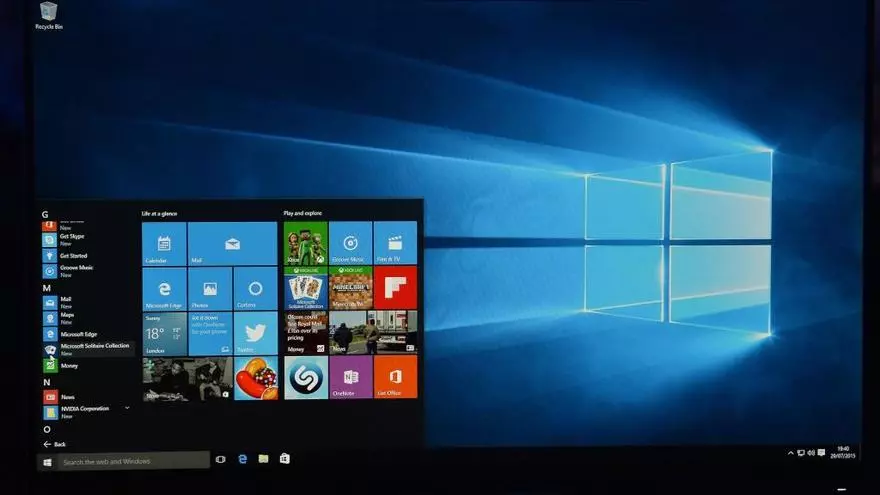This screenshot has height=495, width=880.
Task: Open the Cortana tile
Action: click(x=255, y=289)
